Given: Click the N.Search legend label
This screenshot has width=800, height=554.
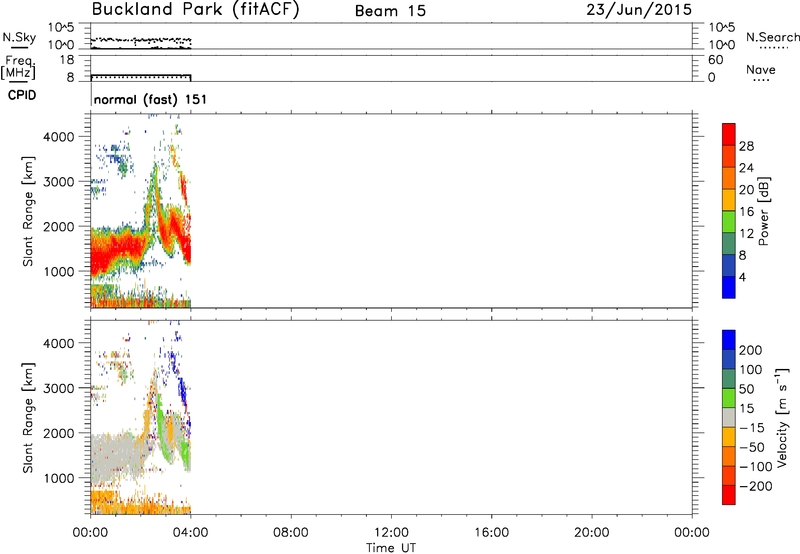Looking at the screenshot, I should (772, 37).
